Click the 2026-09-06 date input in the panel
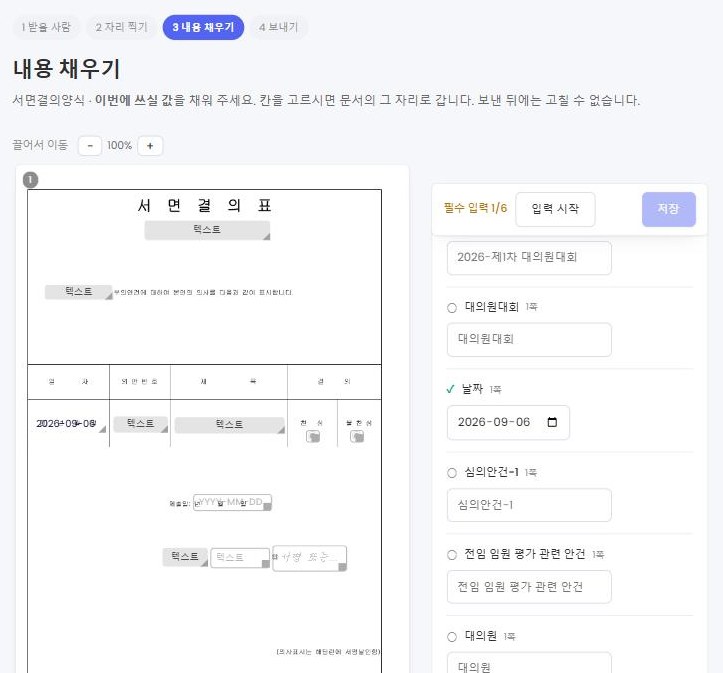The height and width of the screenshot is (673, 723). [x=508, y=422]
